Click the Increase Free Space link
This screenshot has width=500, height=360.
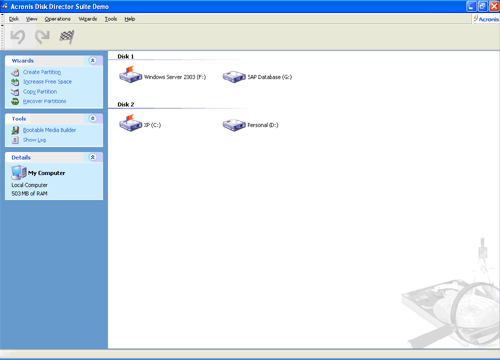tap(47, 82)
